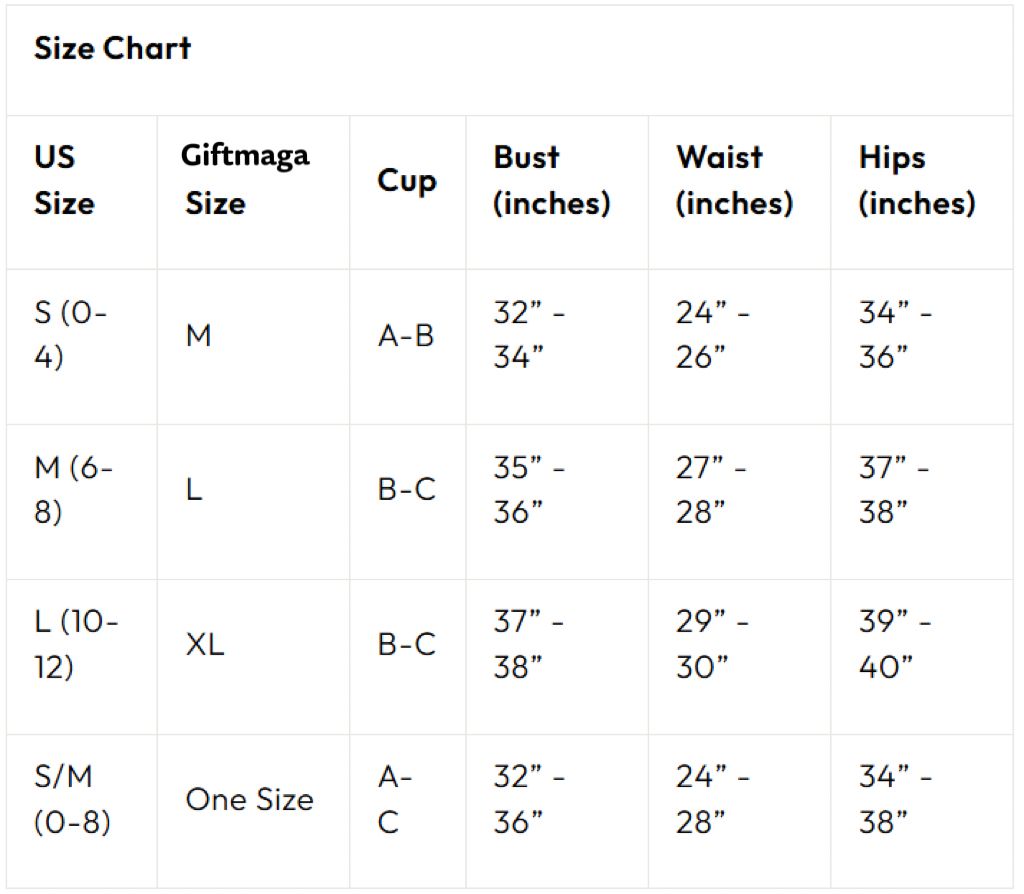Image resolution: width=1024 pixels, height=894 pixels.
Task: Select the One Size Giftmaga cell
Action: 249,800
